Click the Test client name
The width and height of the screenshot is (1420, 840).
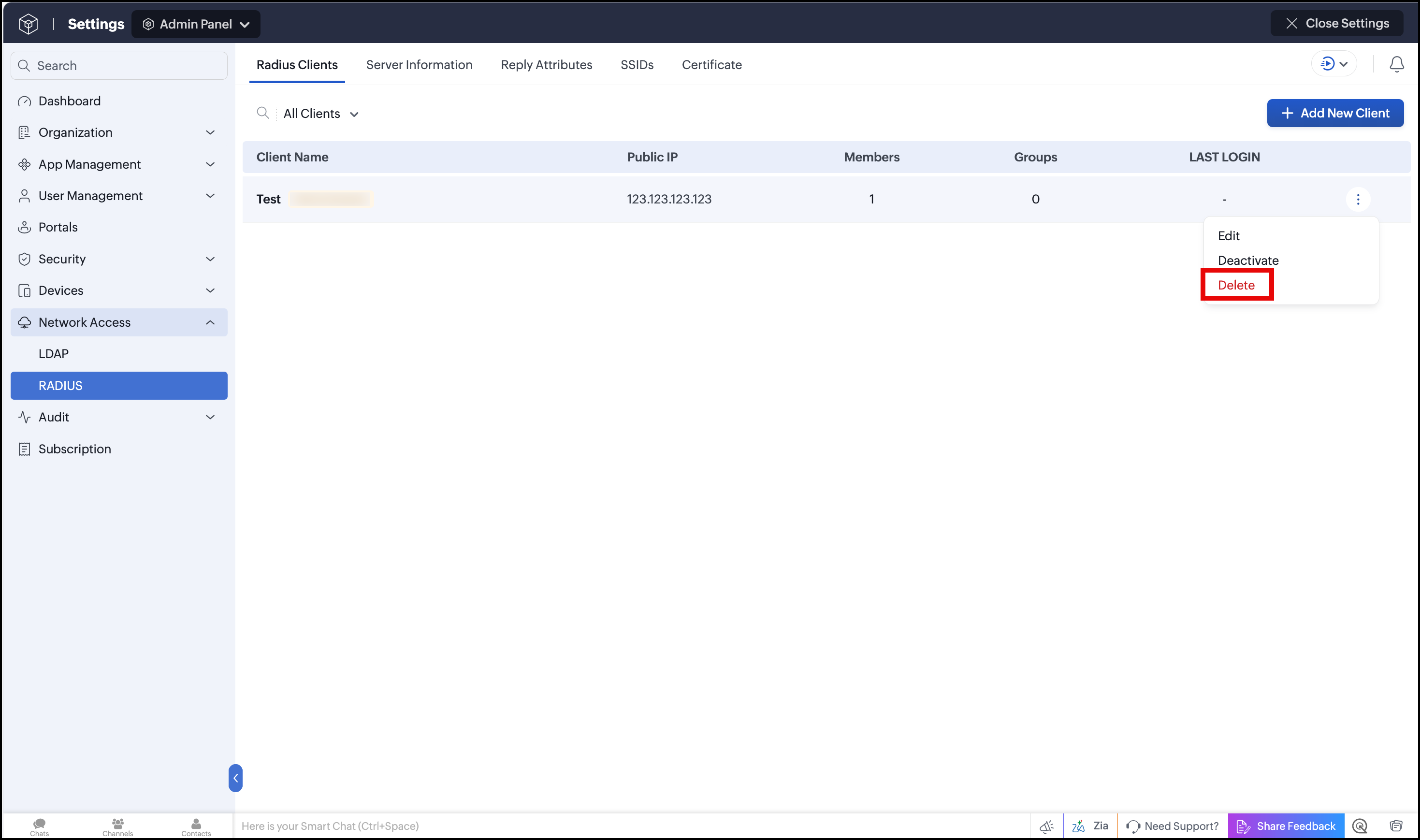[x=268, y=199]
